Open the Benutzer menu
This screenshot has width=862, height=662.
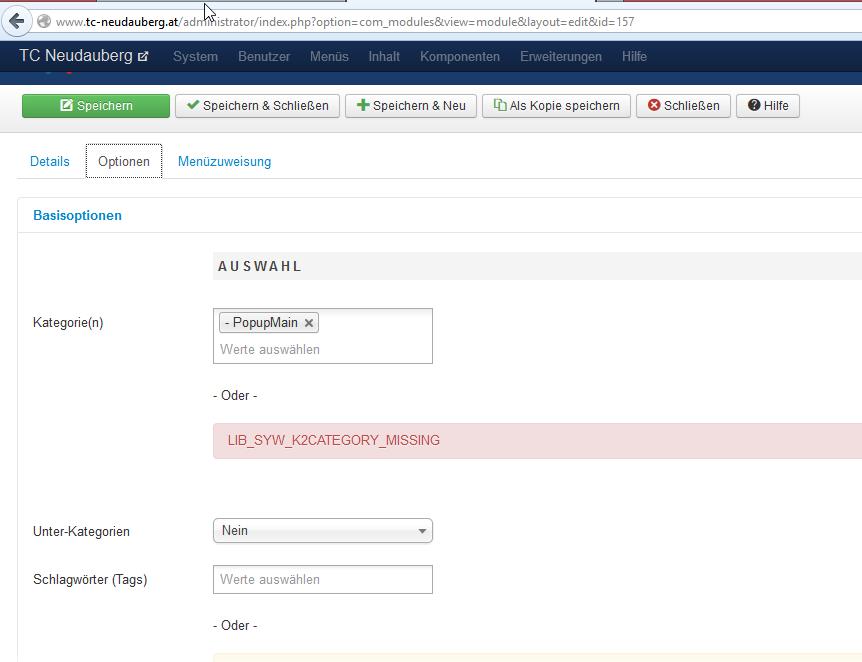click(264, 57)
